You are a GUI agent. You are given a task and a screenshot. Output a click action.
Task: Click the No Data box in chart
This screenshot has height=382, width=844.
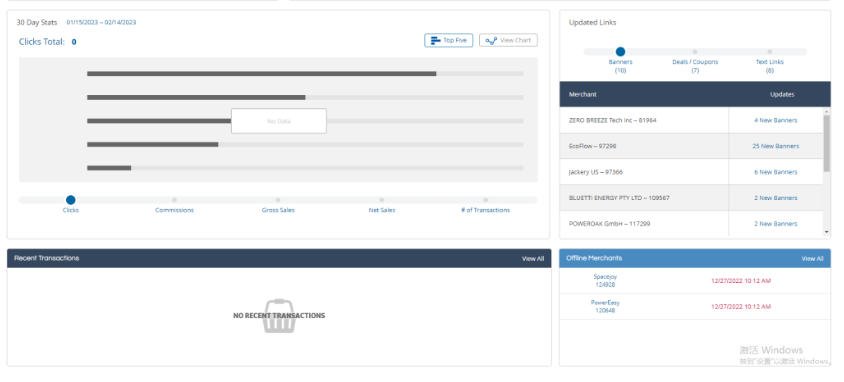[x=279, y=121]
